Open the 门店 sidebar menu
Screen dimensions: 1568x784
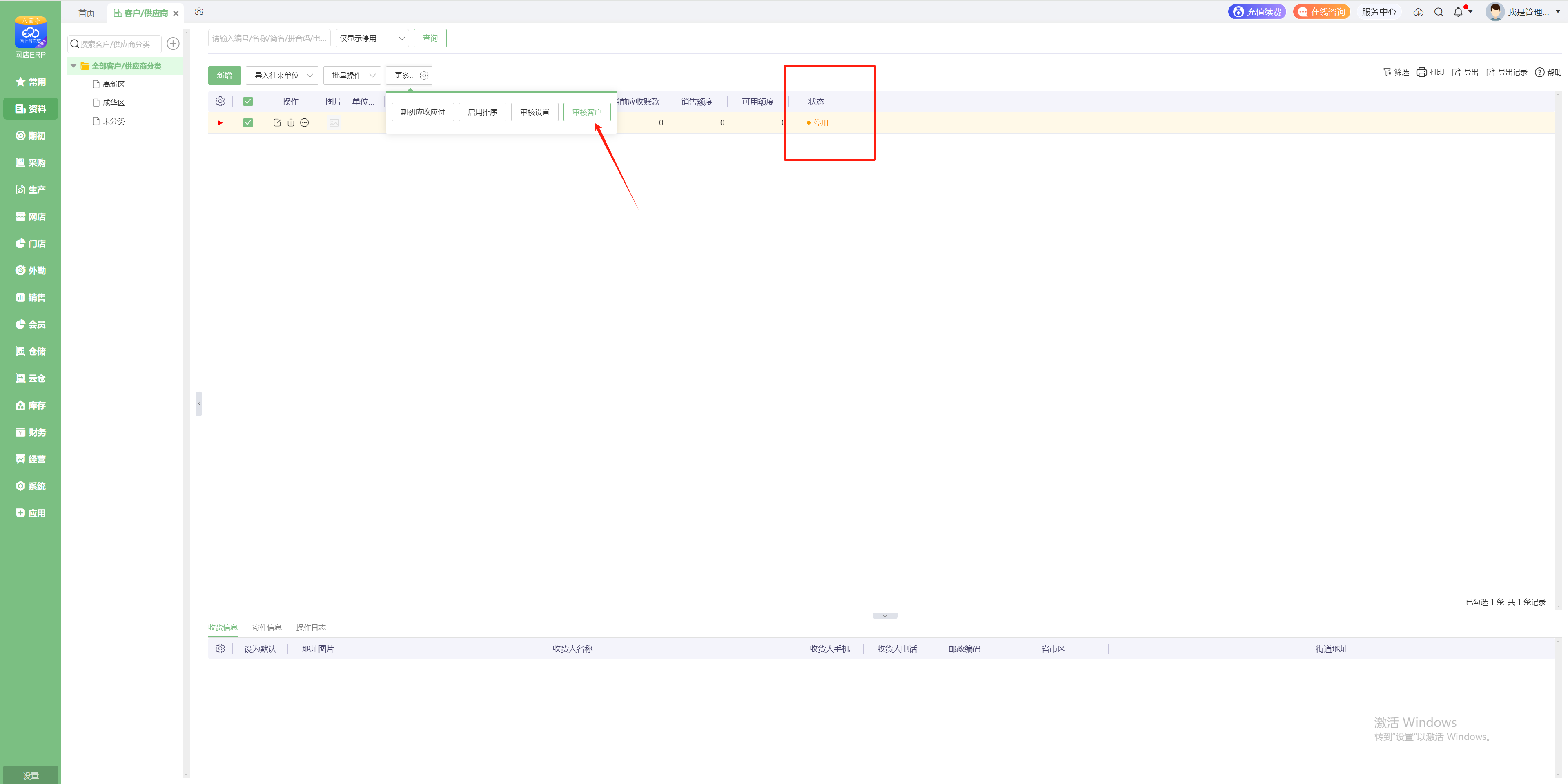click(31, 243)
